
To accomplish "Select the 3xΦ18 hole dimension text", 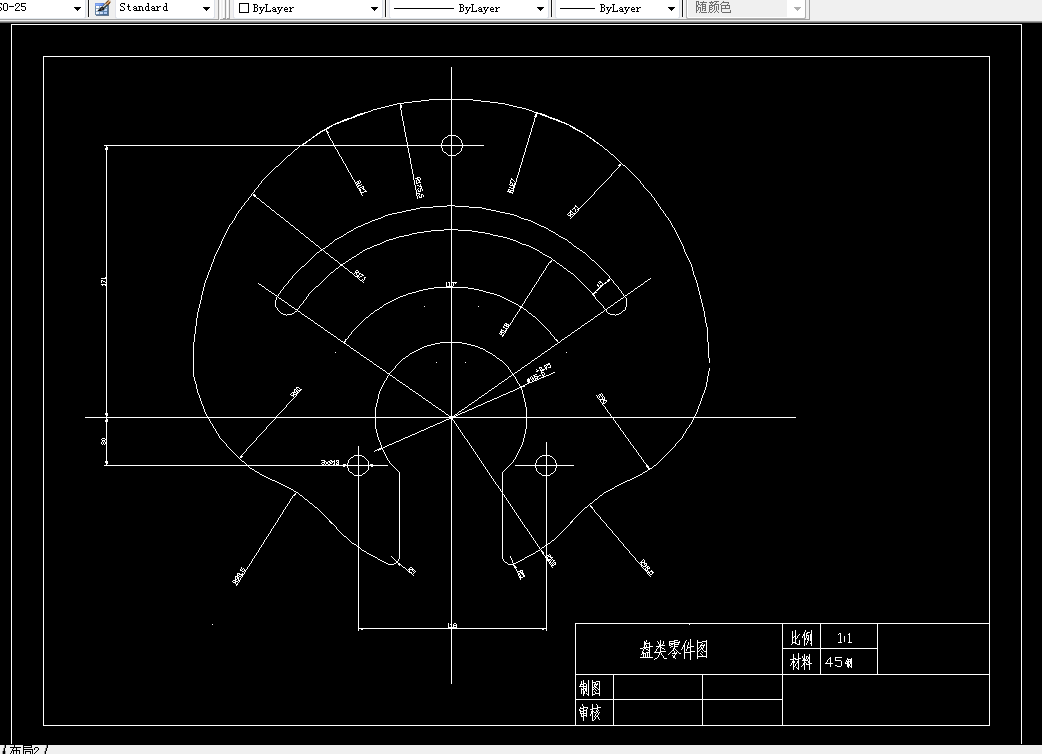I will (x=330, y=462).
